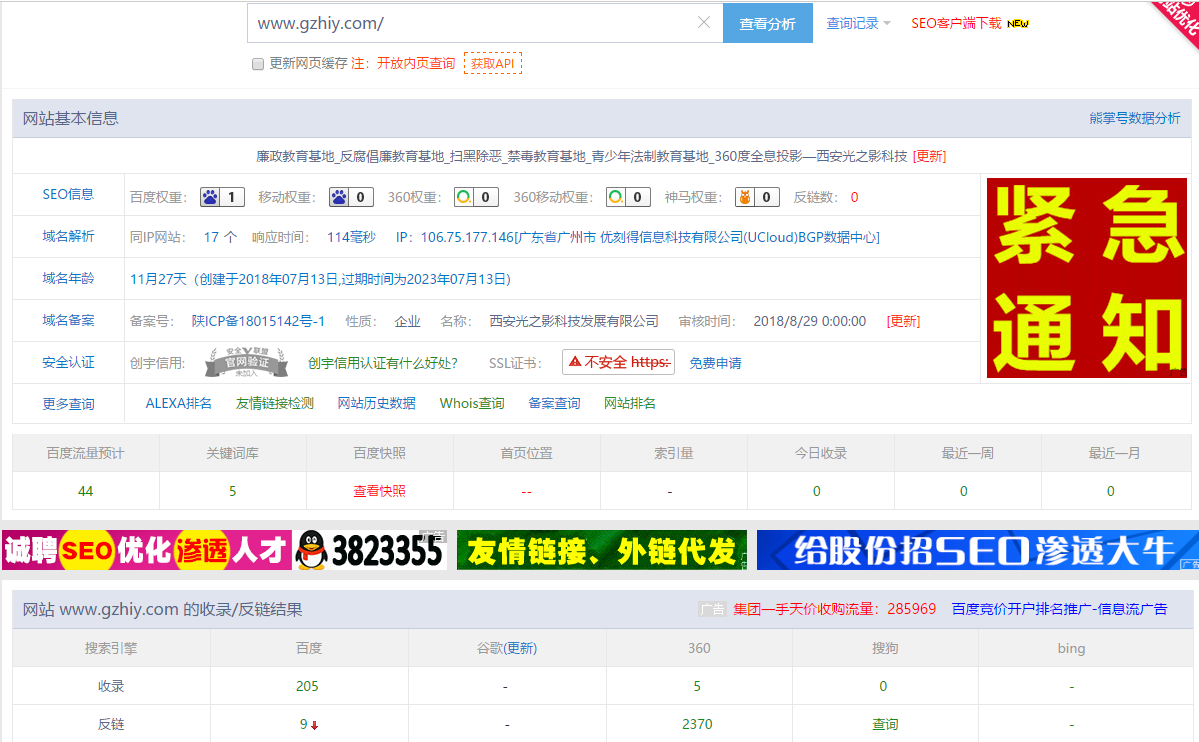
Task: Select the SEO信息 row label
Action: (68, 194)
